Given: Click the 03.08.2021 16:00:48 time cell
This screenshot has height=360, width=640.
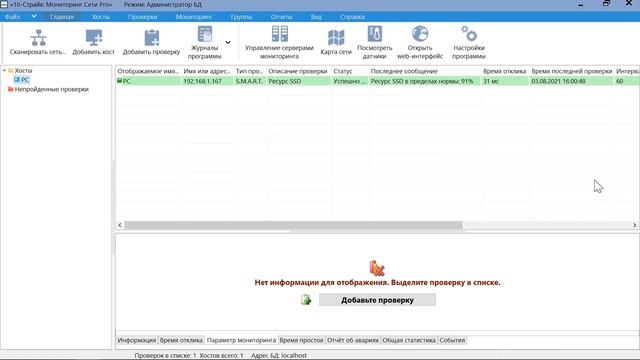Looking at the screenshot, I should click(x=571, y=81).
